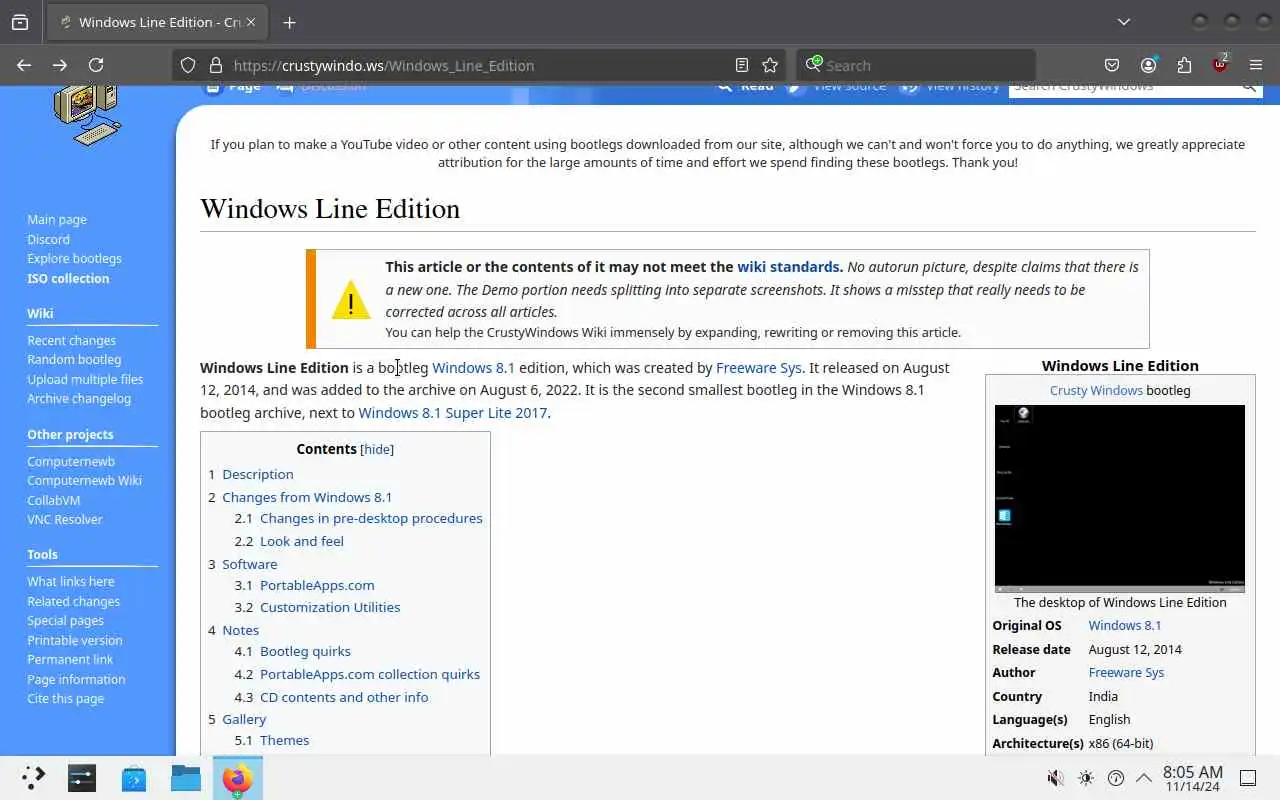Open Cite this page
The image size is (1280, 800).
(x=65, y=699)
